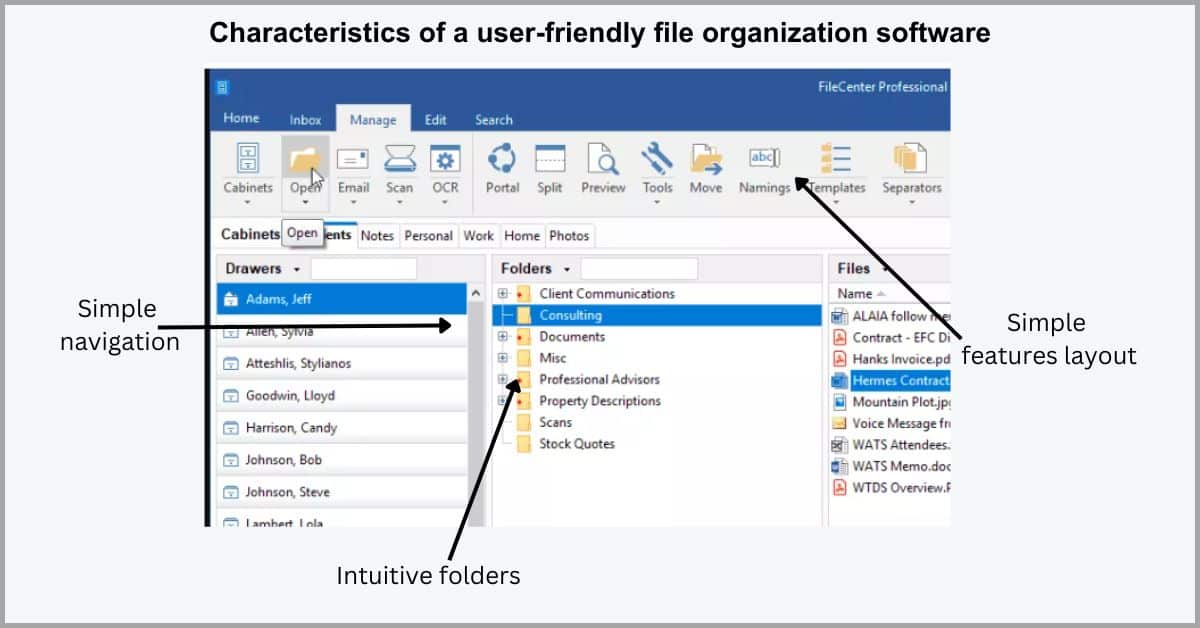The height and width of the screenshot is (628, 1200).
Task: Open the dropdown arrow under Email
Action: (x=353, y=202)
